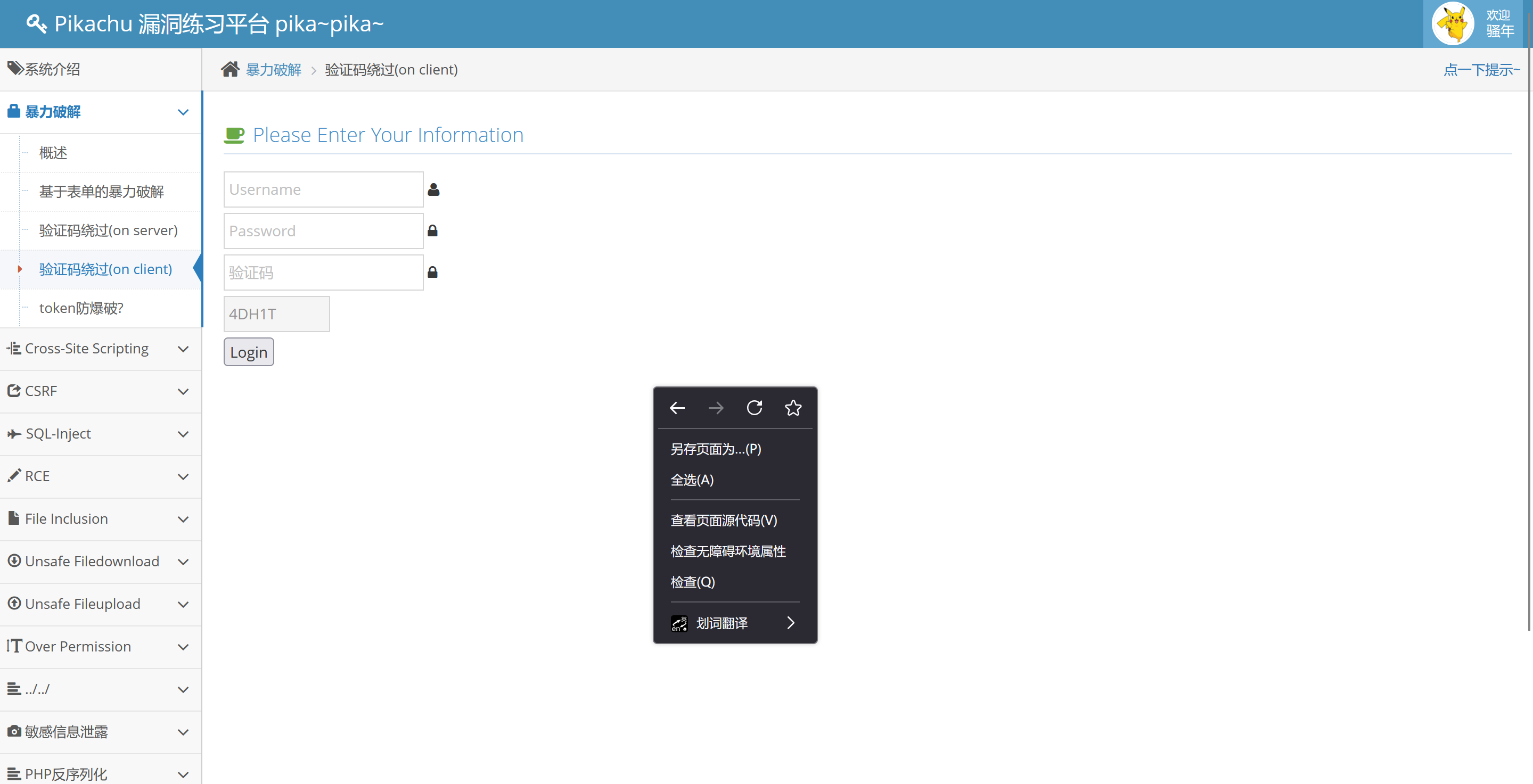
Task: Open the 点一下提示~ hint link
Action: pos(1481,70)
